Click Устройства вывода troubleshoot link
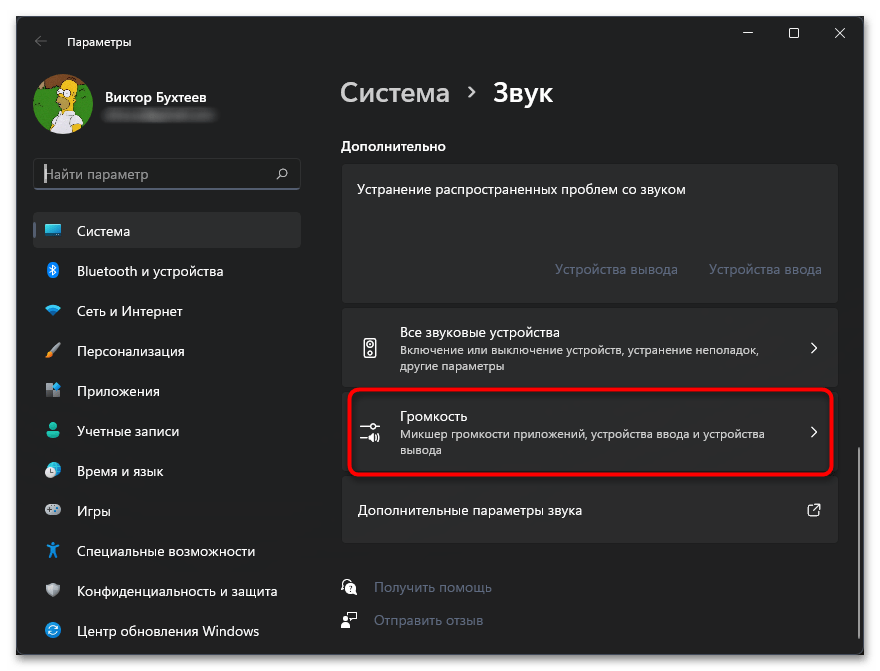 (616, 269)
